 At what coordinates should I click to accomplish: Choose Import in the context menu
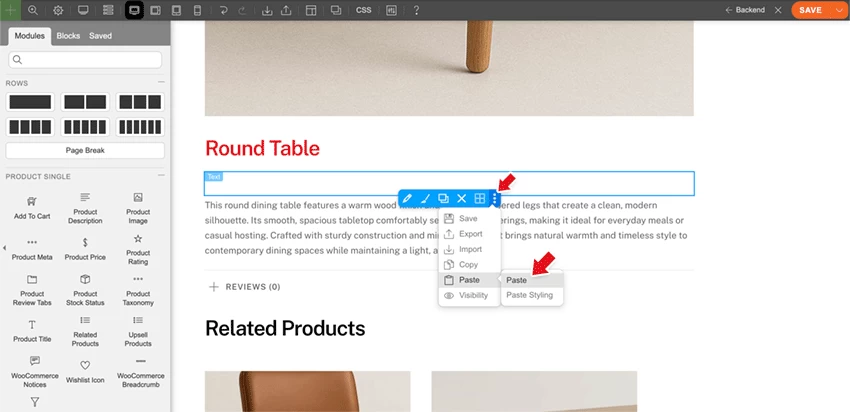(x=469, y=249)
